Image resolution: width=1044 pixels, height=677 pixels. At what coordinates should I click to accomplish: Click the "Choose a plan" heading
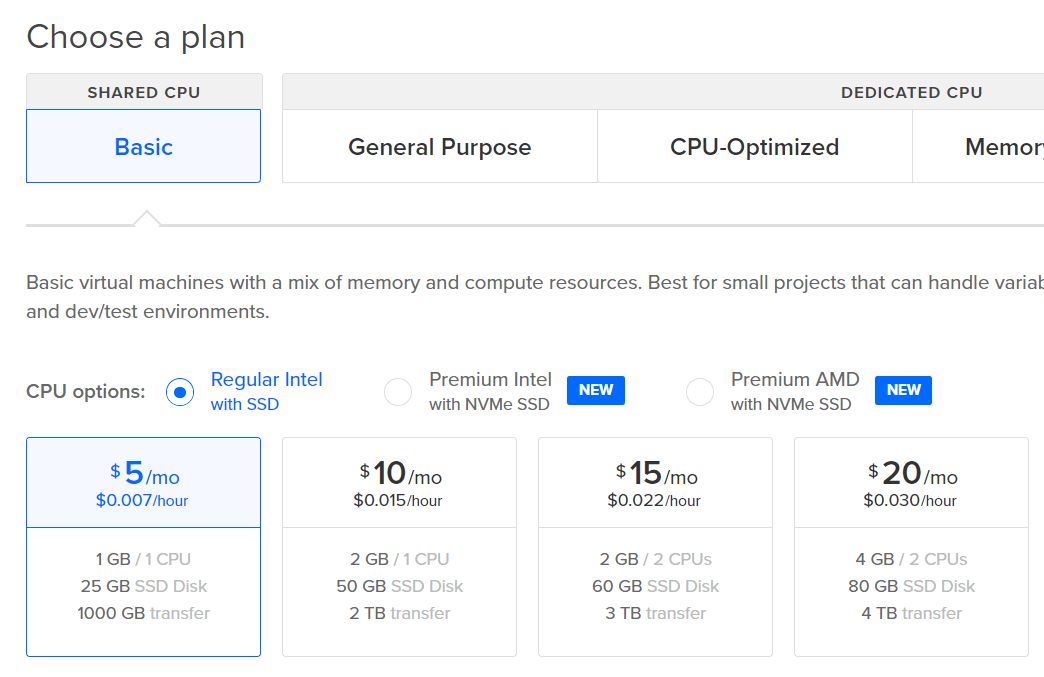click(136, 37)
